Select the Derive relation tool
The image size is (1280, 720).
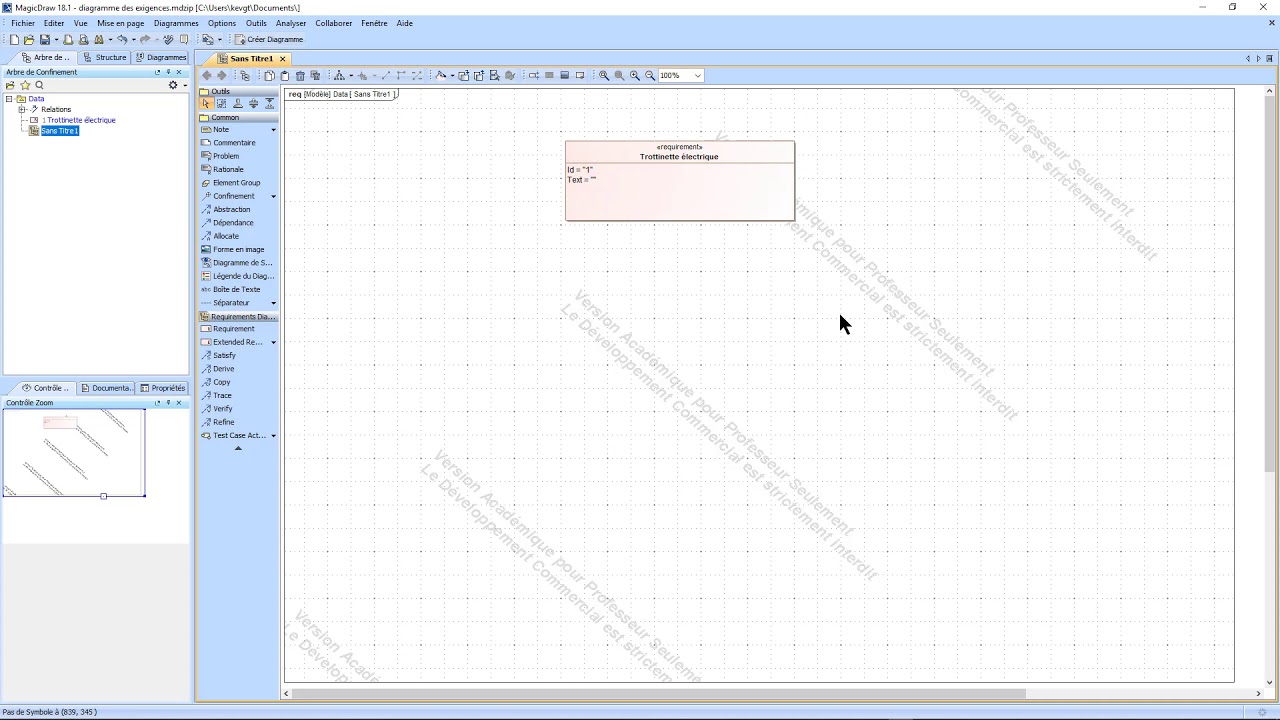point(223,369)
